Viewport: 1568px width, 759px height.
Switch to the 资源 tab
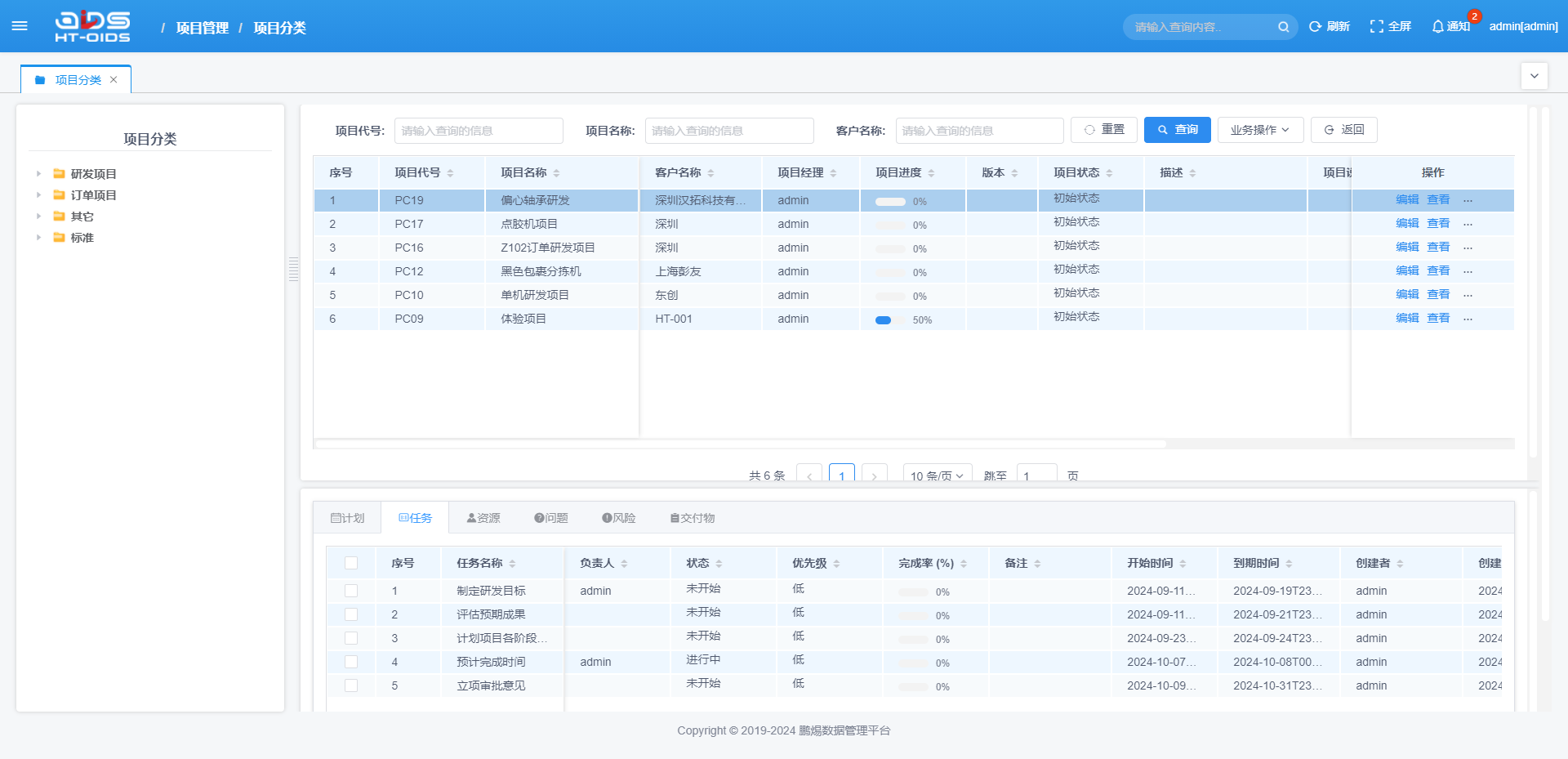coord(483,518)
